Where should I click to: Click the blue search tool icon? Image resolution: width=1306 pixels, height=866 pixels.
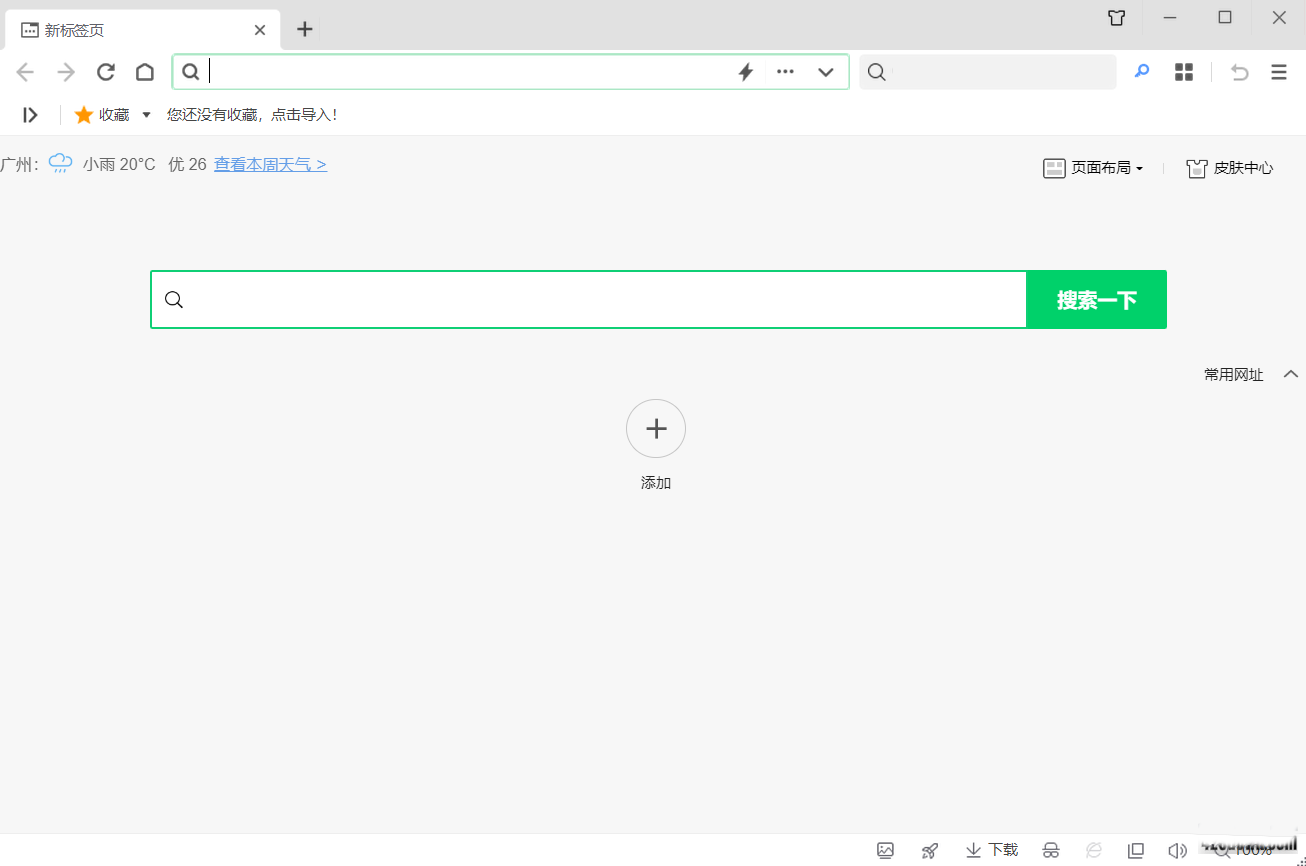coord(1142,72)
